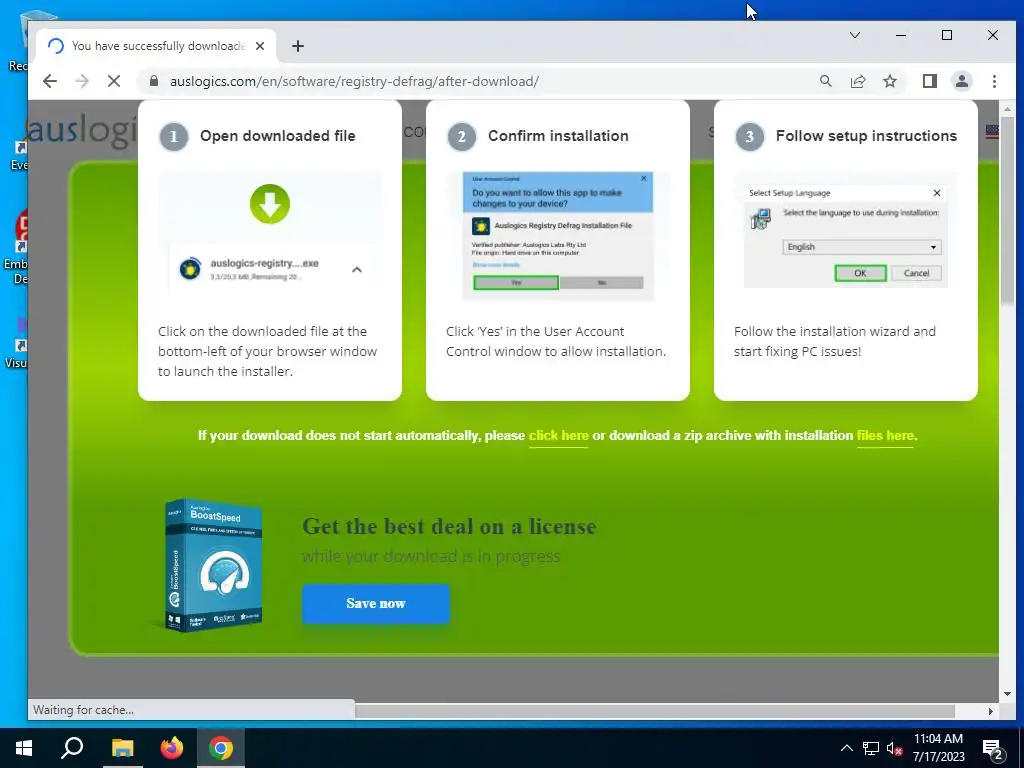Stop loading the page
1024x768 pixels.
click(114, 81)
